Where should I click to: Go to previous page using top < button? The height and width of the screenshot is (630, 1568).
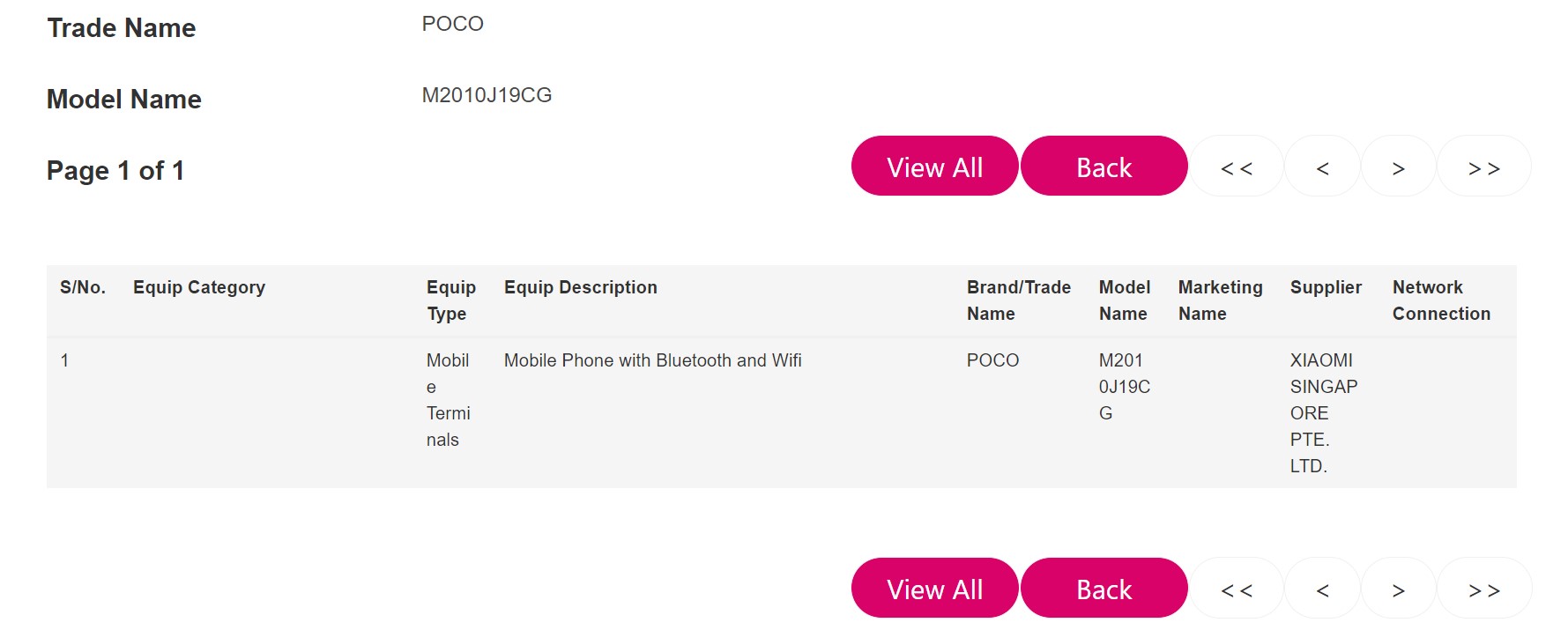(1322, 166)
